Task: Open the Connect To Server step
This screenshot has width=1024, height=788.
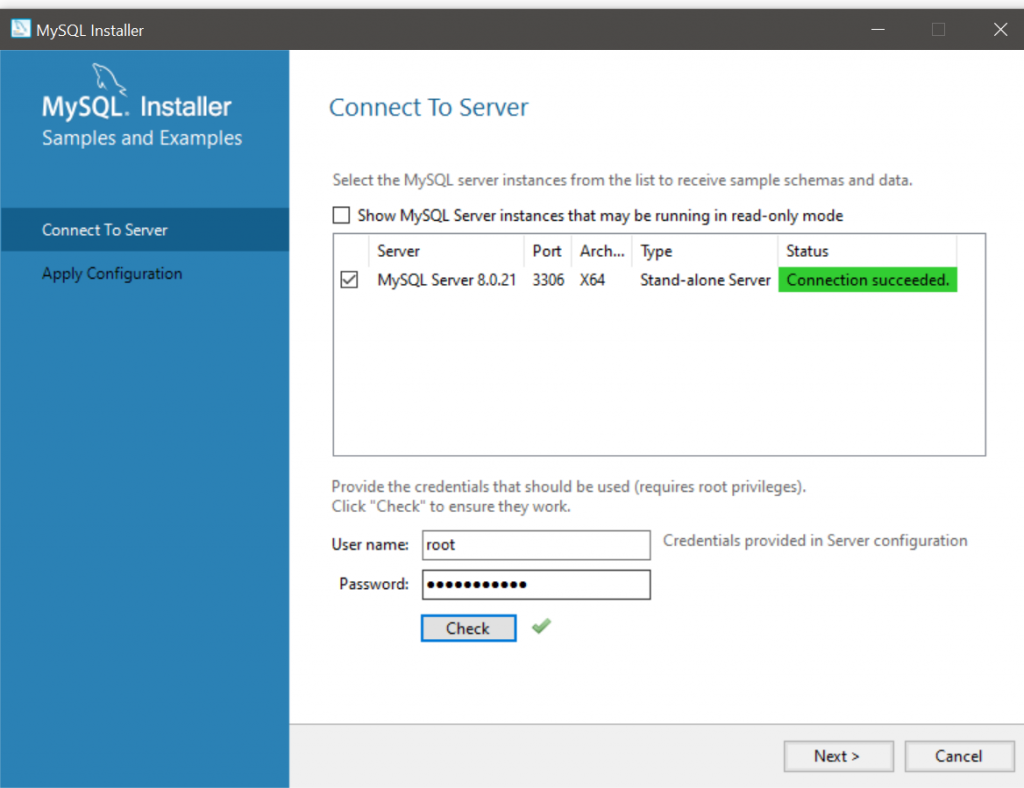Action: coord(145,230)
